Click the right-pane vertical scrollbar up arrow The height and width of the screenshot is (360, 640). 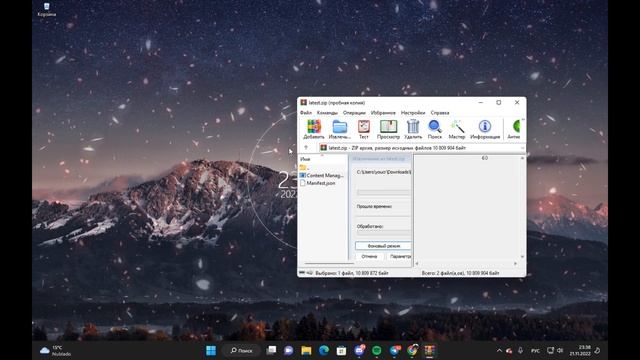point(522,158)
